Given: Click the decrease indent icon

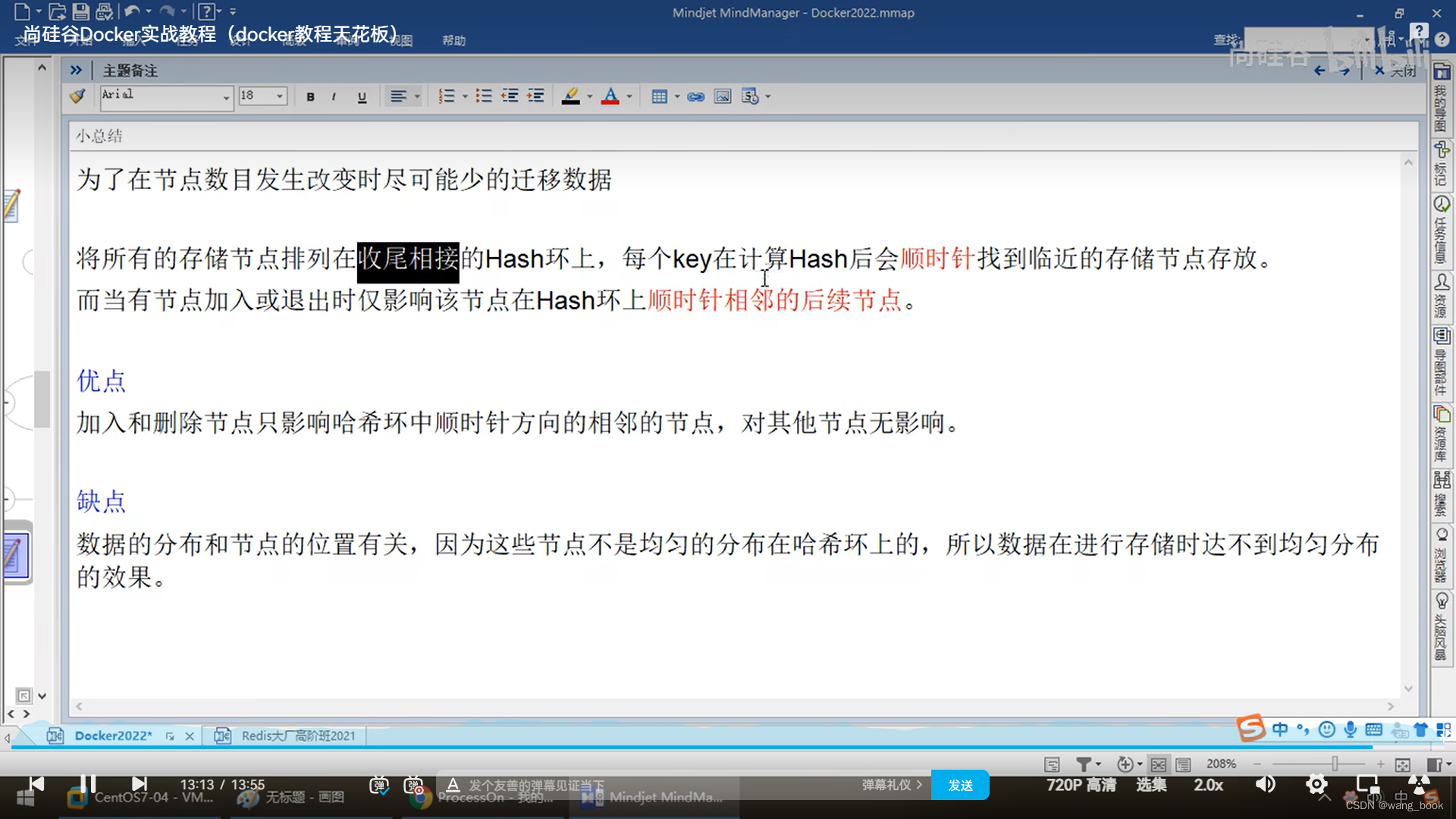Looking at the screenshot, I should 510,96.
